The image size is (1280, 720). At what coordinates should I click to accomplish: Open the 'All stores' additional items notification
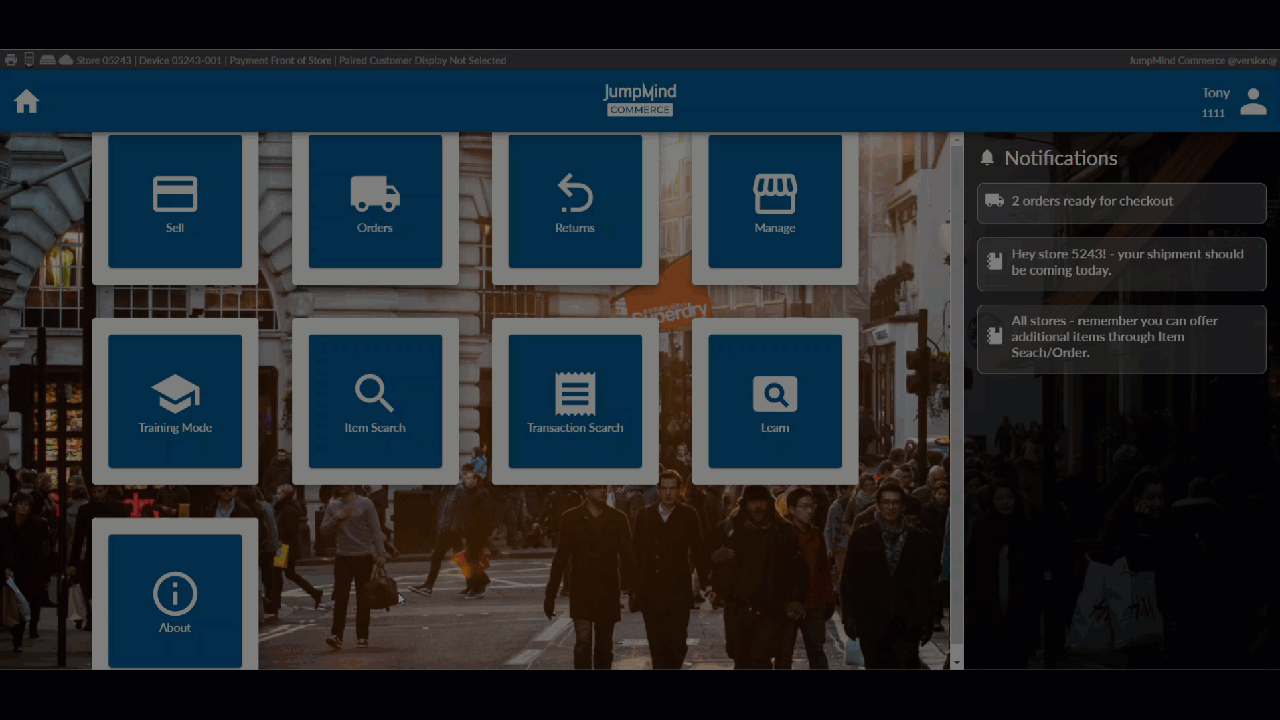pos(1121,338)
